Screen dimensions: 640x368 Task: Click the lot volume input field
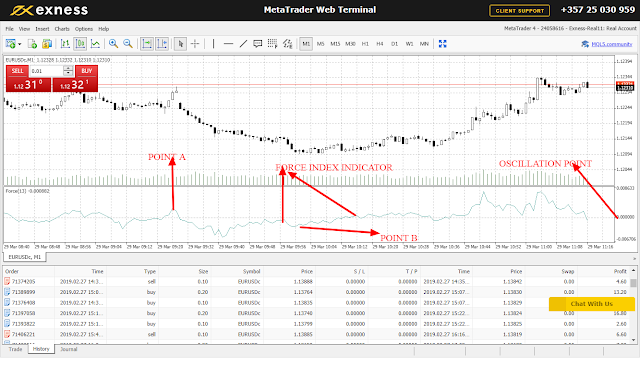(47, 71)
